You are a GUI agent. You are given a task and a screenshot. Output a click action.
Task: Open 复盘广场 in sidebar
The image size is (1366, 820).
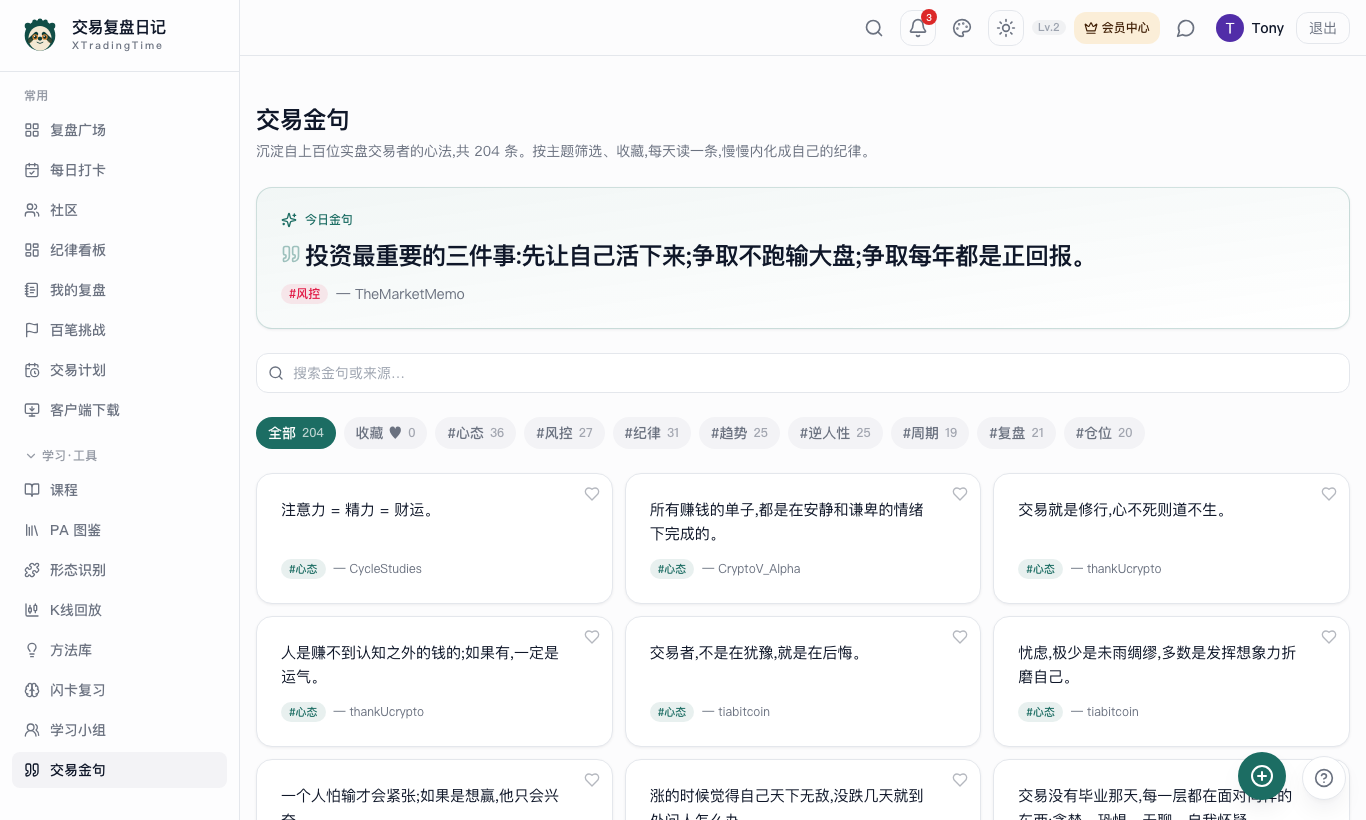[x=119, y=130]
